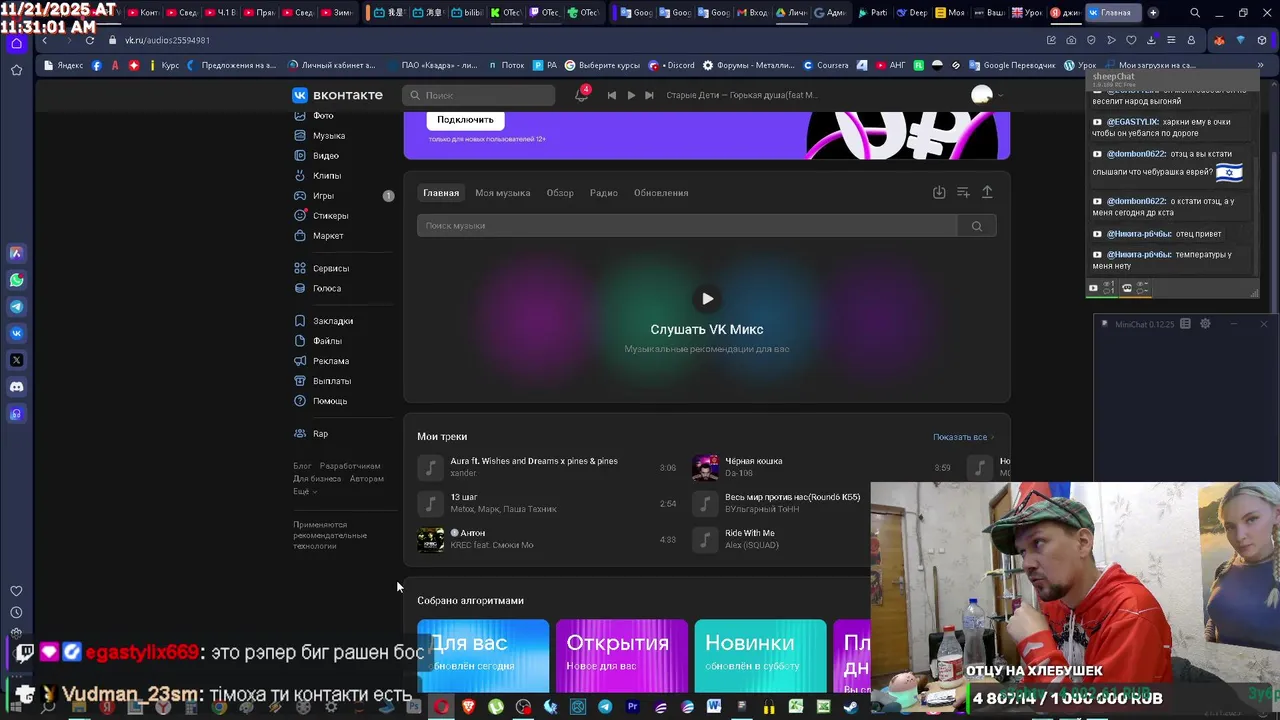Skip to next track in header player
1280x720 pixels.
point(649,95)
